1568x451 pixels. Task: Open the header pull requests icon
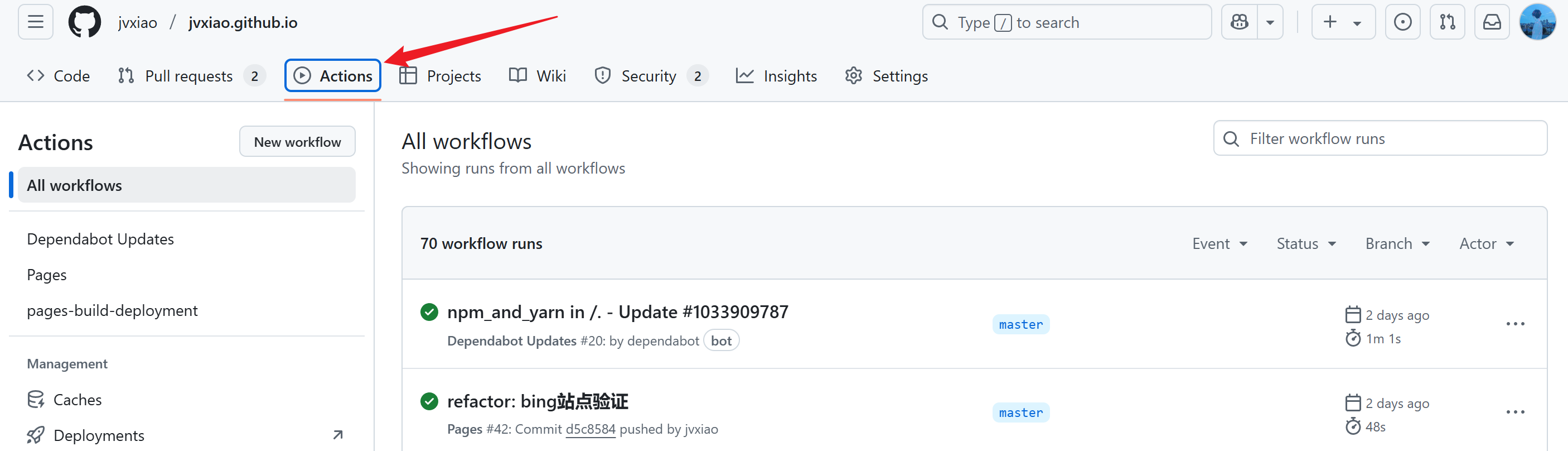pos(1447,22)
